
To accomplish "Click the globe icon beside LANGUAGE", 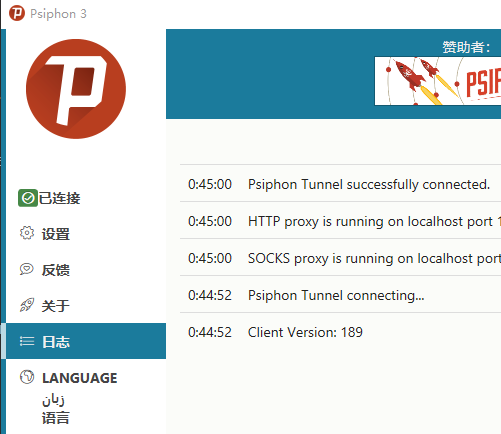I will 27,377.
